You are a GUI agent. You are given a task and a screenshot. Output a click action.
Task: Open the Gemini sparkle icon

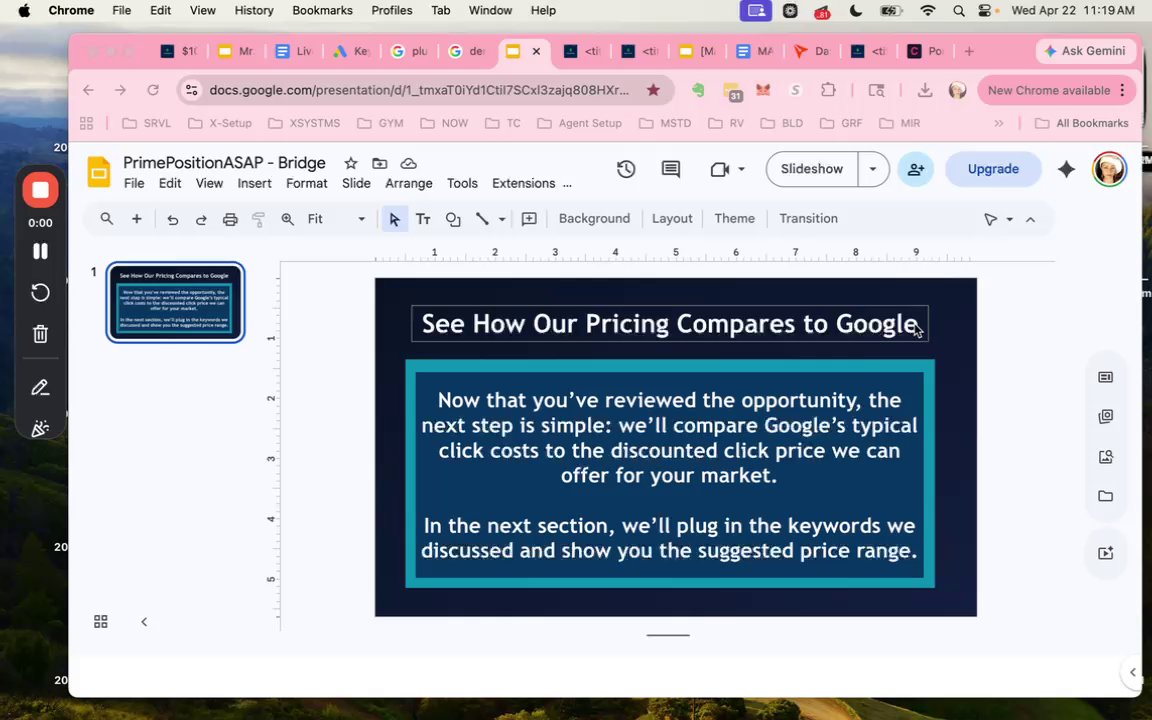pos(1066,169)
